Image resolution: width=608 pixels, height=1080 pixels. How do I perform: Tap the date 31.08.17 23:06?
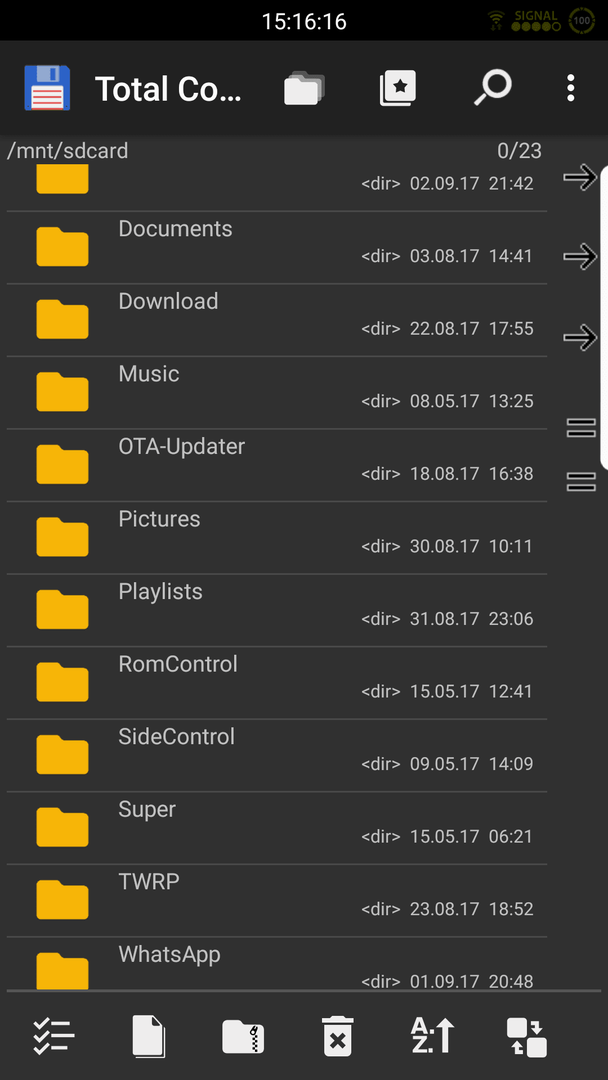(x=472, y=619)
